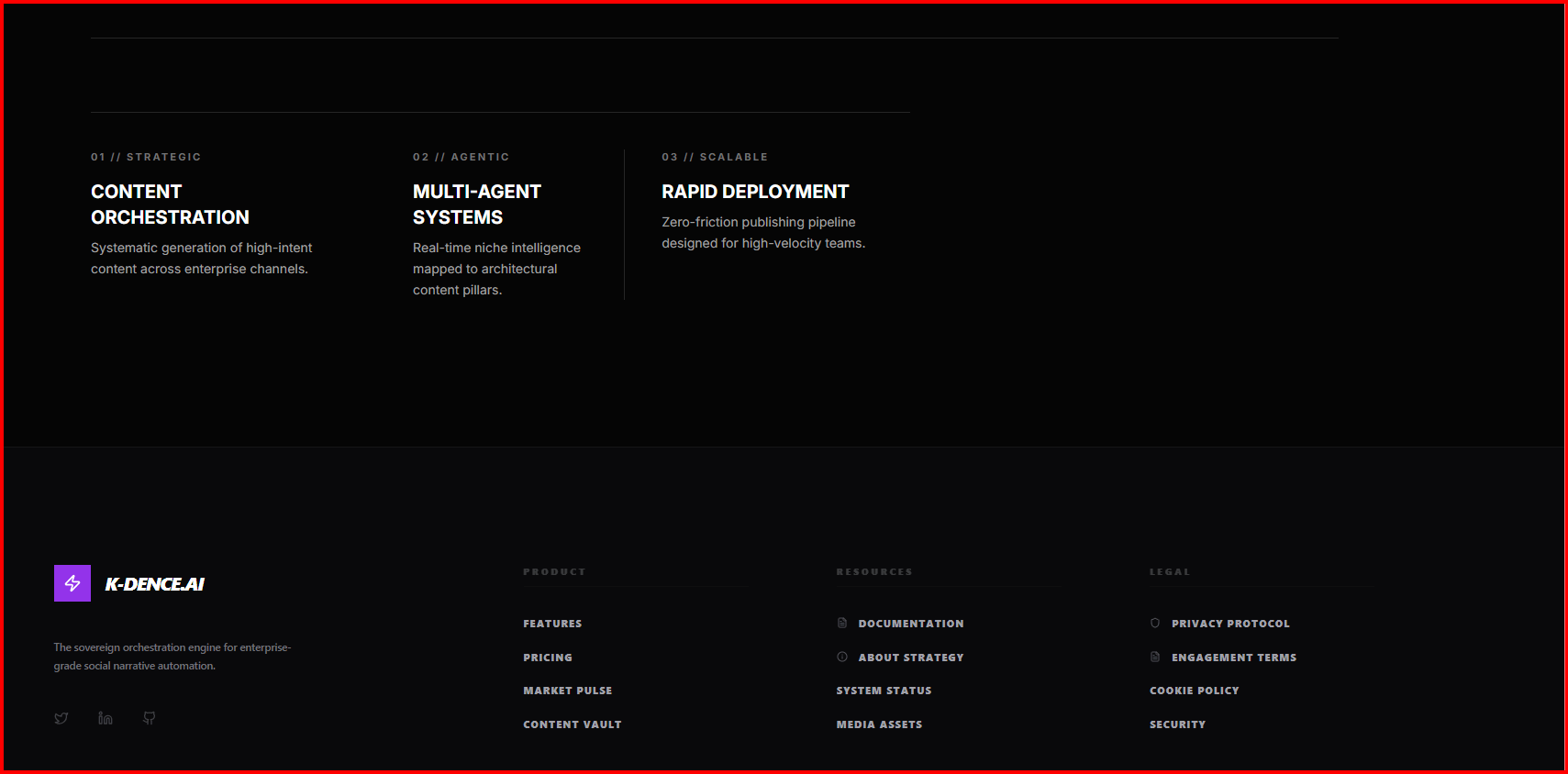This screenshot has width=1568, height=774.
Task: Click the "02 // AGENTIC" label
Action: [462, 157]
